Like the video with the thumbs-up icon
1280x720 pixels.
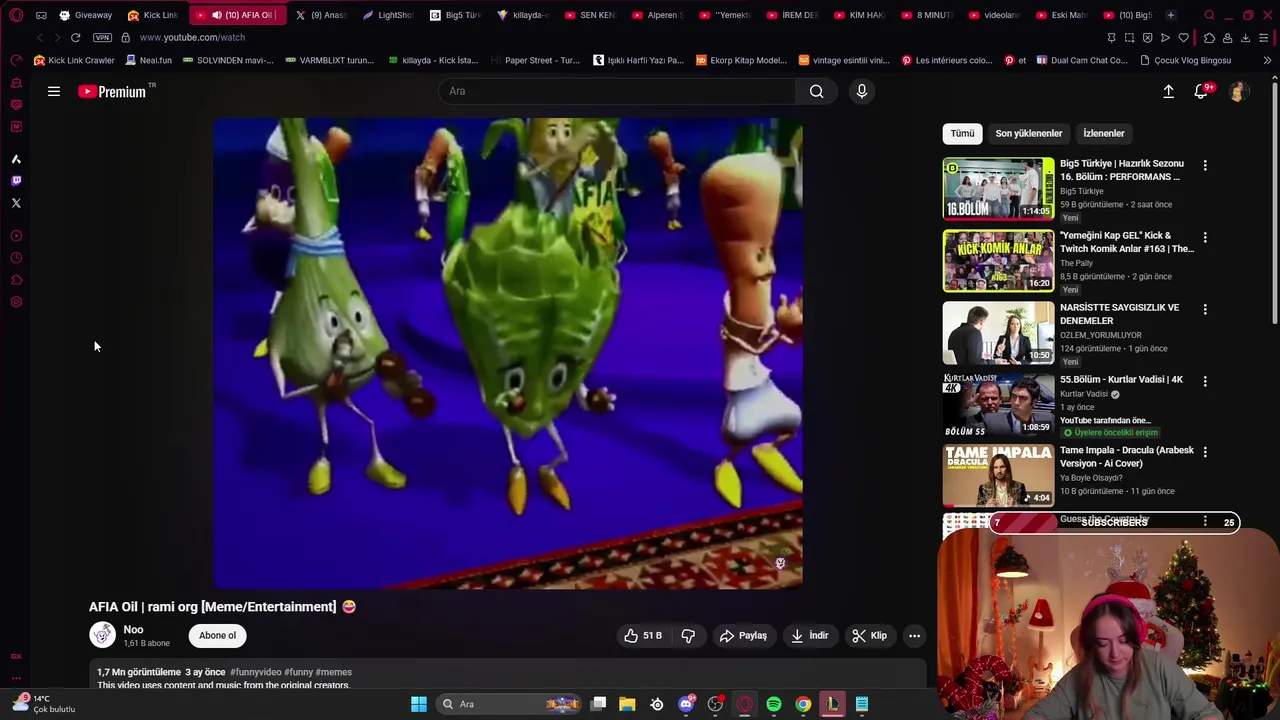(642, 635)
